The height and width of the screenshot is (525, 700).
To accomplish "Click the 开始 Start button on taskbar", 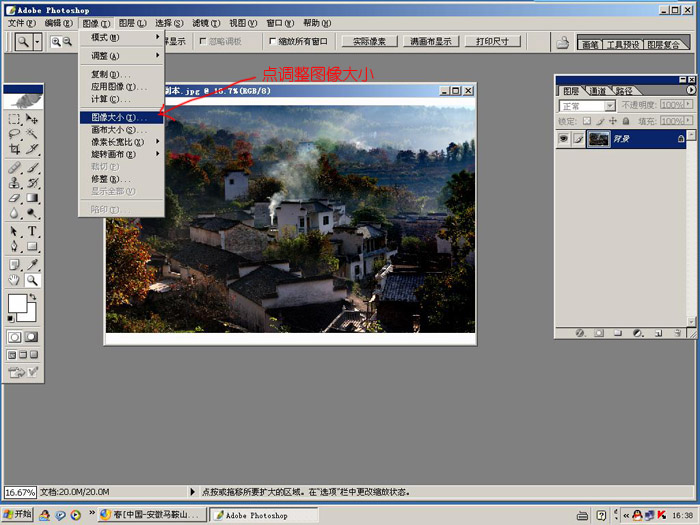I will [x=18, y=515].
